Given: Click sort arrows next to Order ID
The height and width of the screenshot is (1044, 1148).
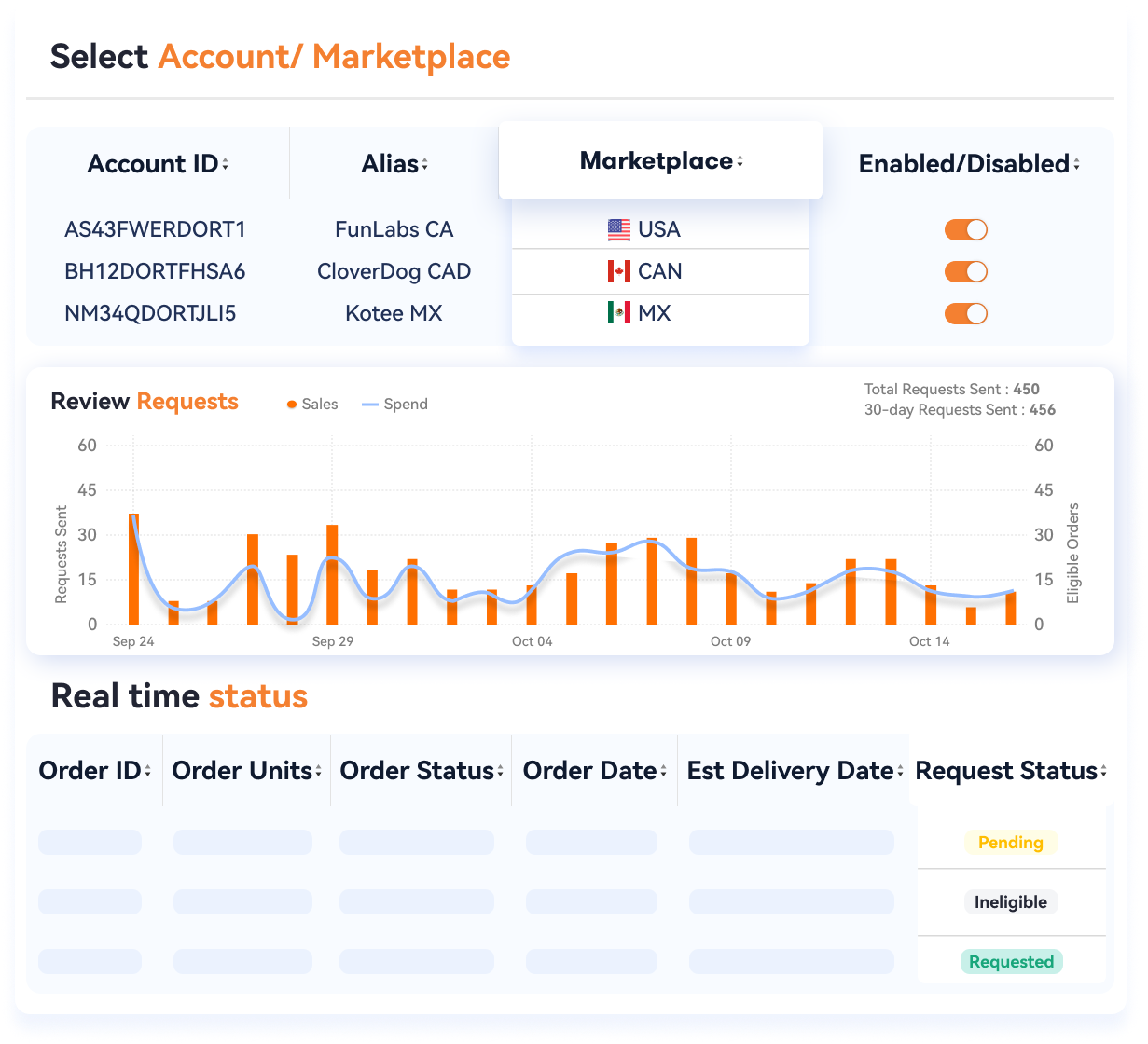Looking at the screenshot, I should pyautogui.click(x=147, y=772).
